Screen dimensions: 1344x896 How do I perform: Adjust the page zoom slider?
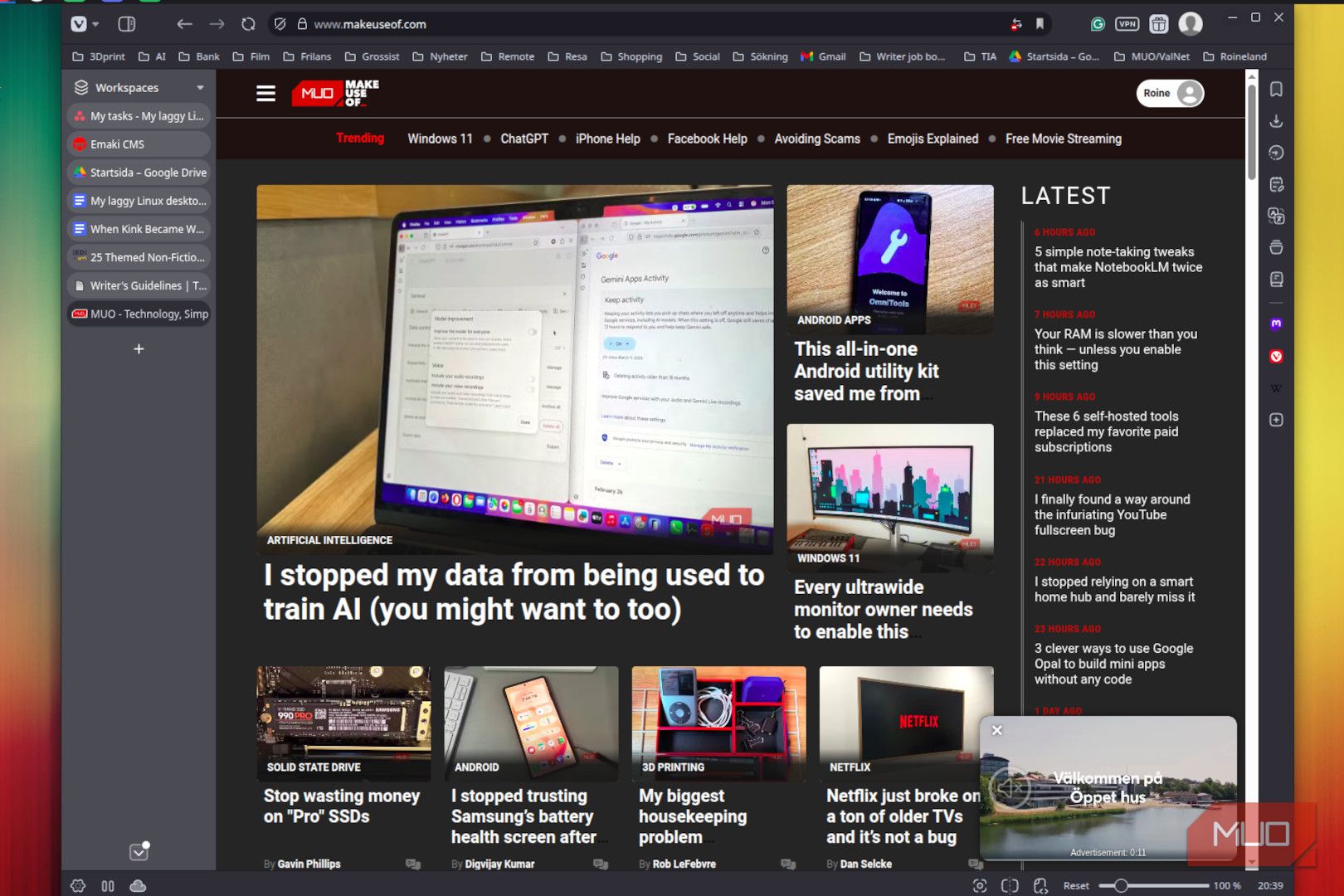point(1153,885)
